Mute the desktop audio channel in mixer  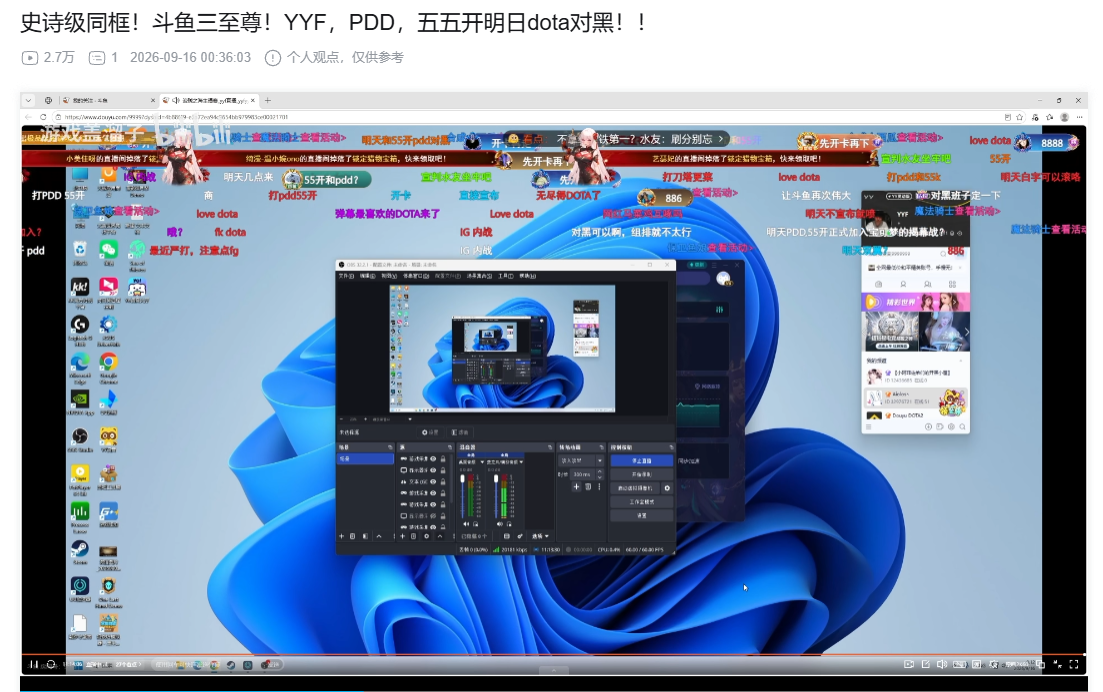(x=466, y=524)
